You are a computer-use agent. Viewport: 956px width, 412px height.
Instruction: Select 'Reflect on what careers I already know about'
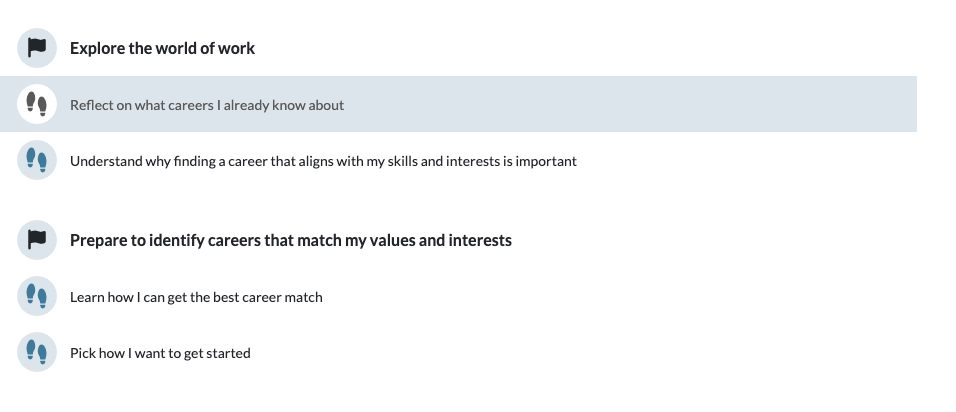click(x=207, y=105)
